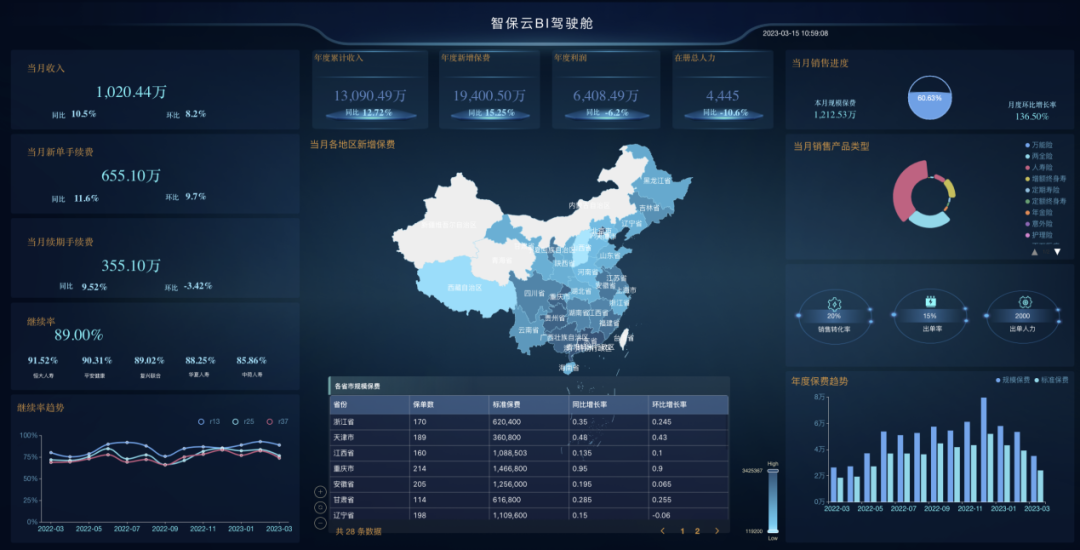Click the 85.86% 中荷人寿 continuation rate
Image resolution: width=1080 pixels, height=550 pixels.
(251, 360)
